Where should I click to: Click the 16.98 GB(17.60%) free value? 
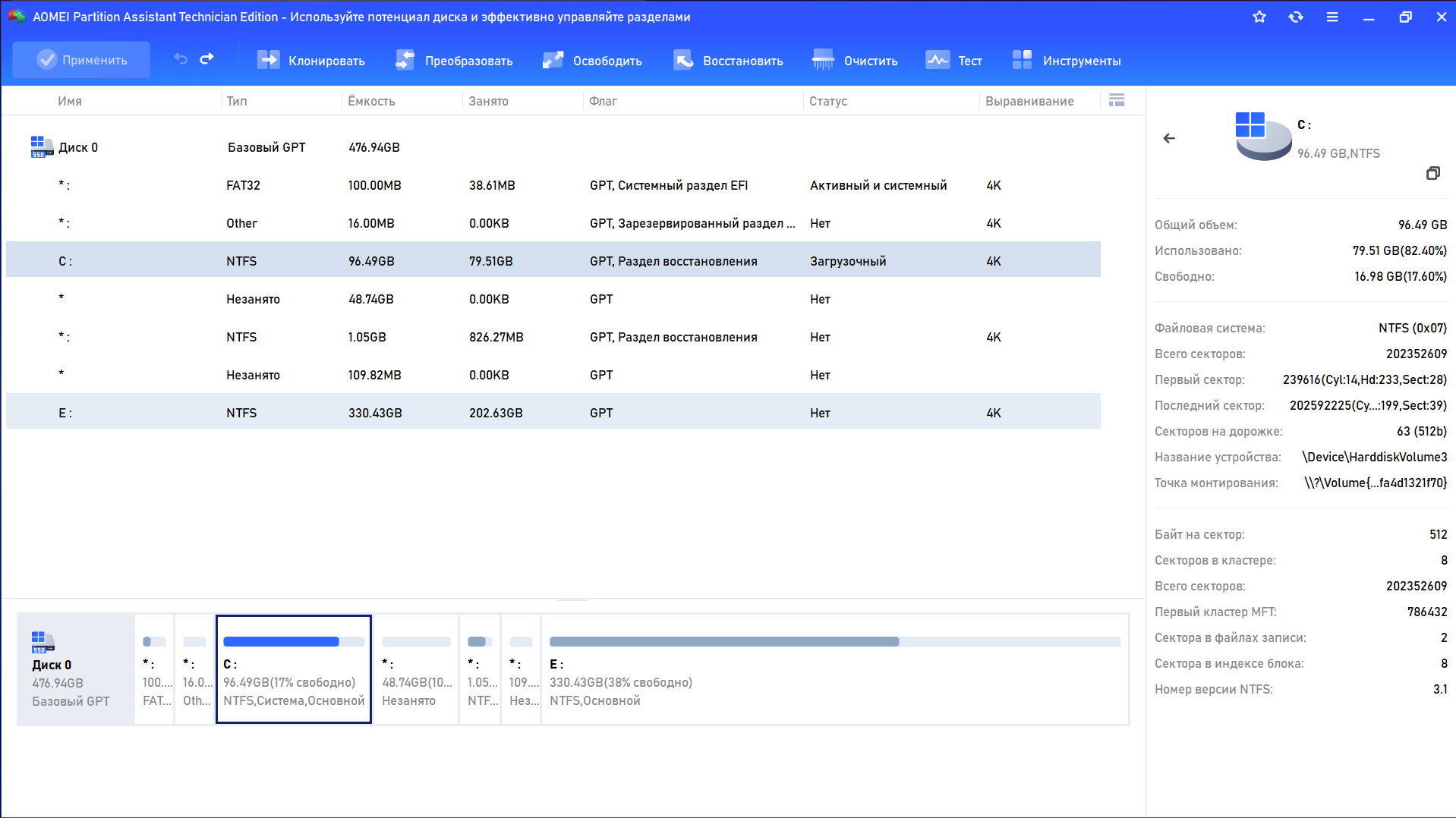pyautogui.click(x=1401, y=276)
